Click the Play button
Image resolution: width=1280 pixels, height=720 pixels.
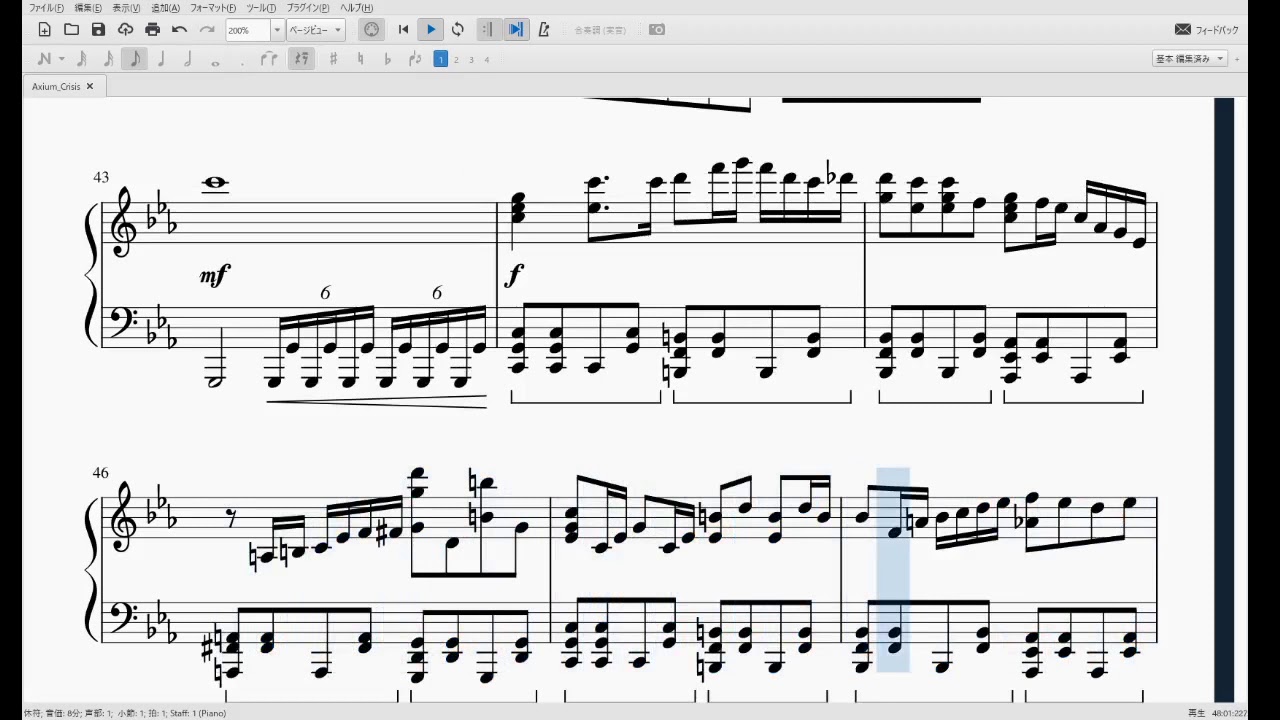click(x=431, y=30)
